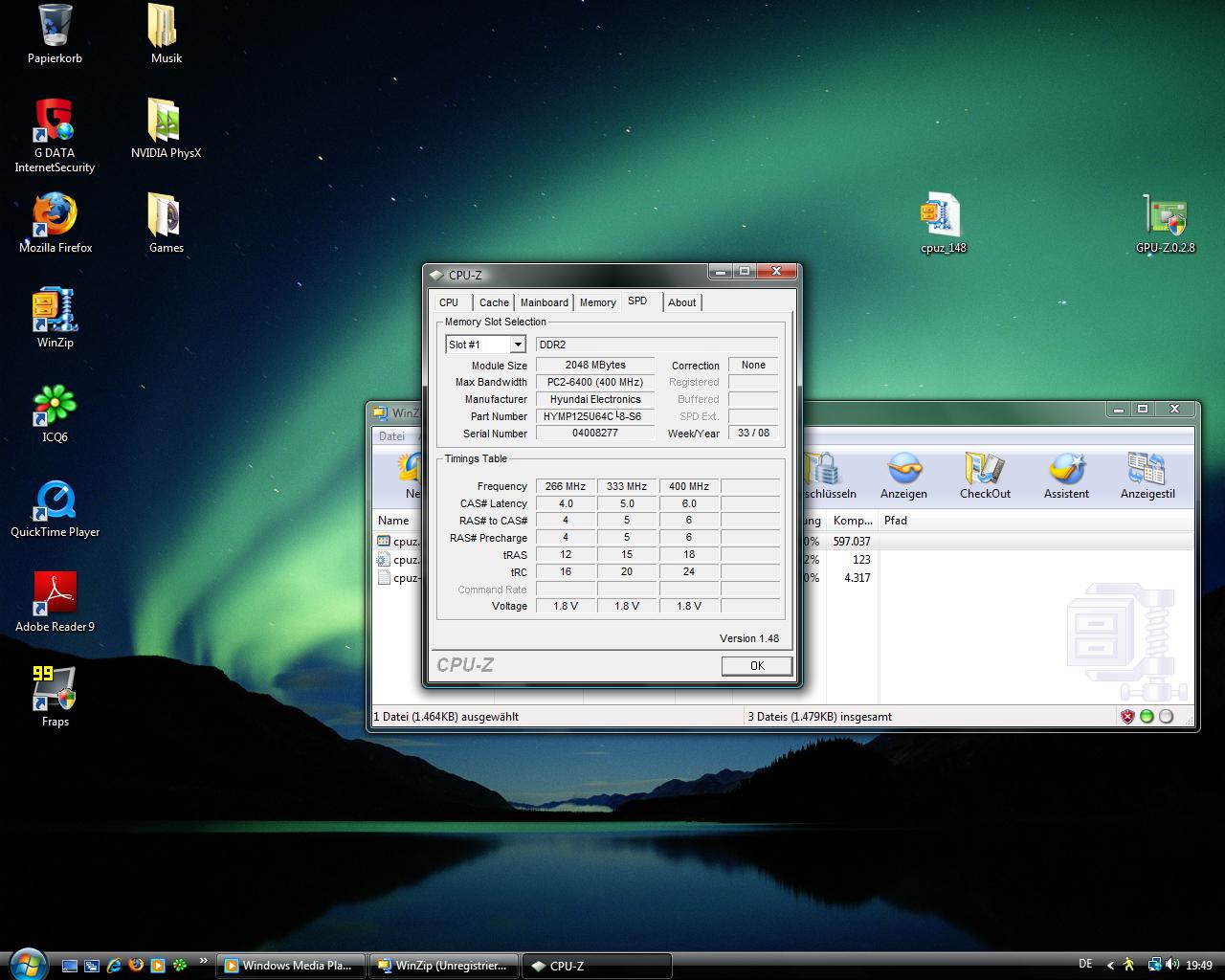Click Show Desktop quick launch icon

coord(70,966)
